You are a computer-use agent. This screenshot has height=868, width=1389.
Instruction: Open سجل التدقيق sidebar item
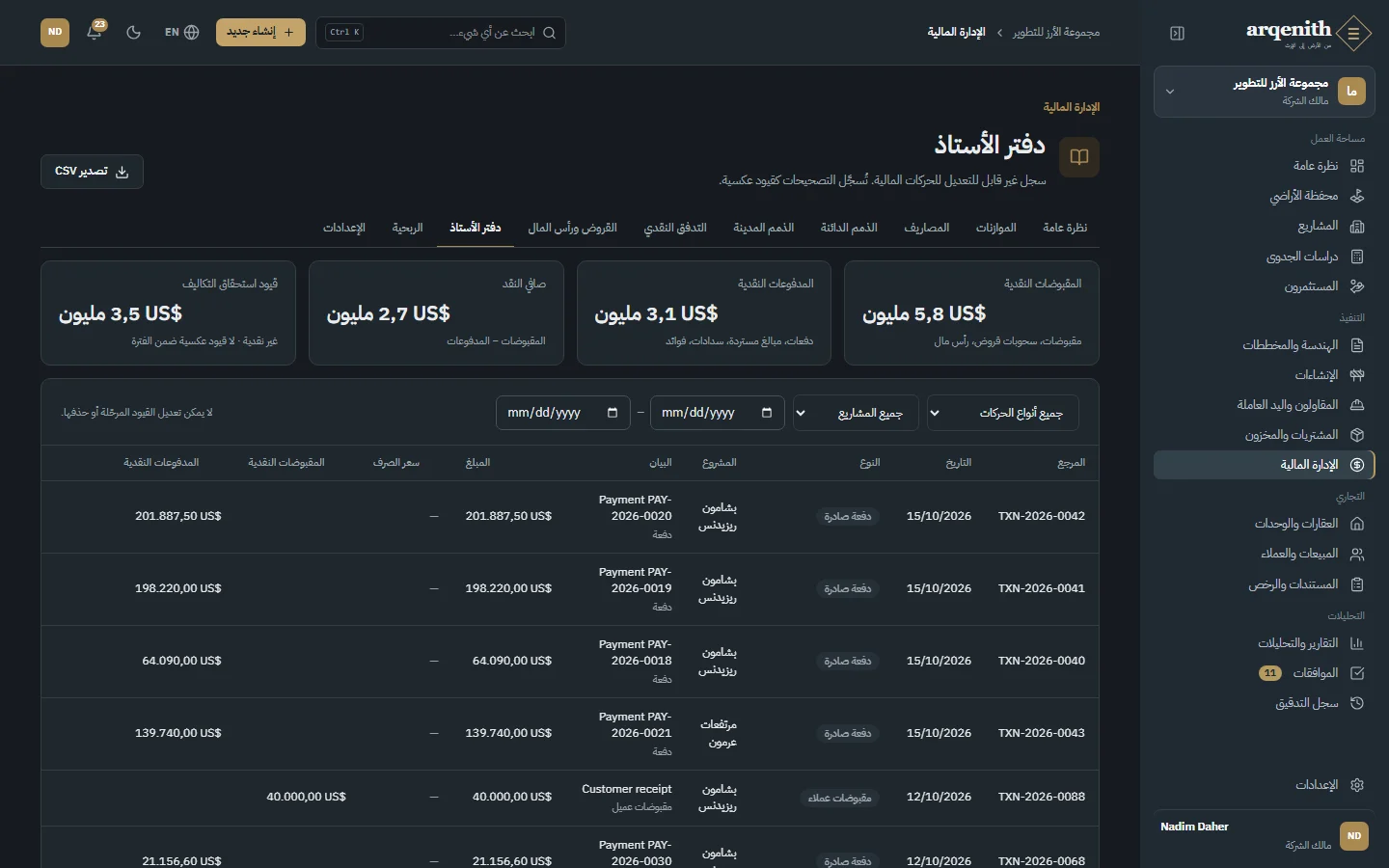pos(1264,703)
